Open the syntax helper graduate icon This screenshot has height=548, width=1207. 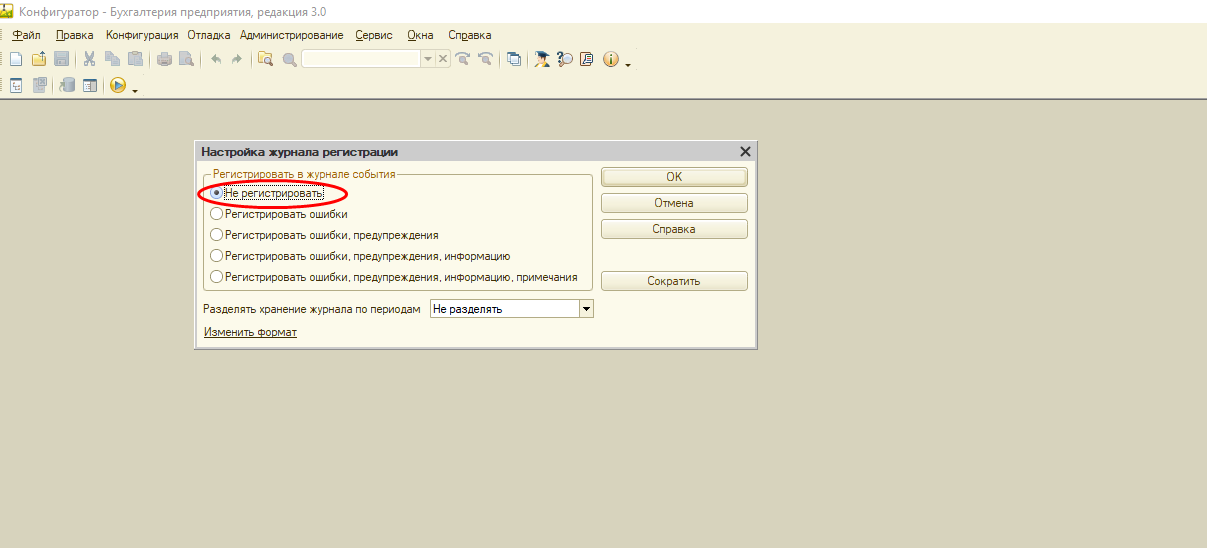(x=542, y=60)
